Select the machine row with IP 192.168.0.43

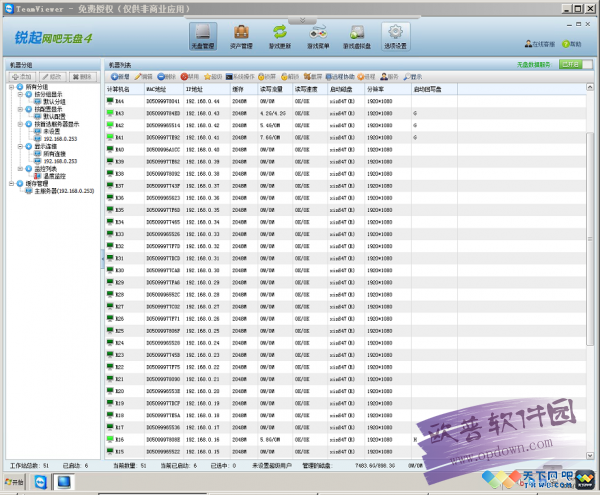(345, 113)
